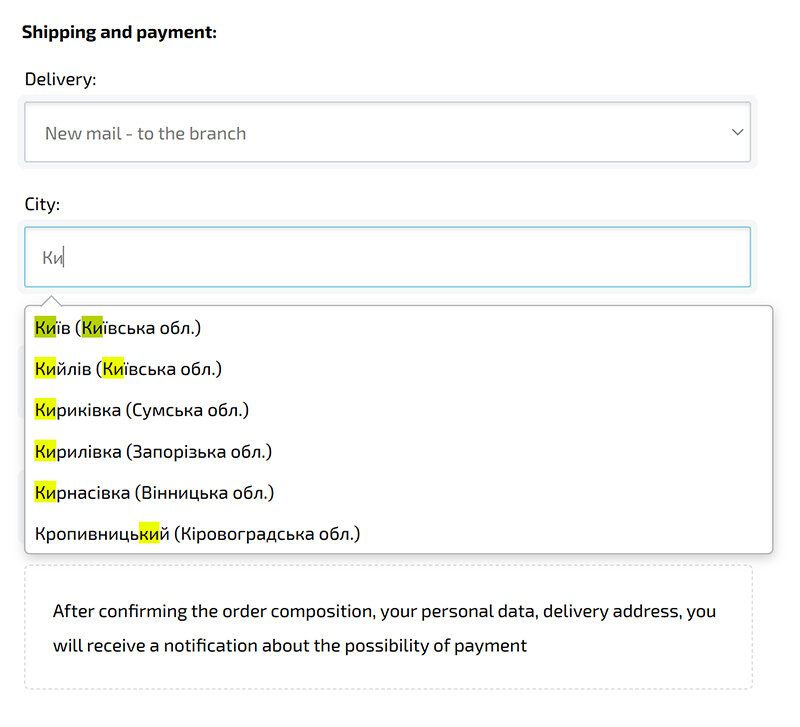Viewport: 800px width, 727px height.
Task: Click the payment notification info box
Action: [387, 627]
